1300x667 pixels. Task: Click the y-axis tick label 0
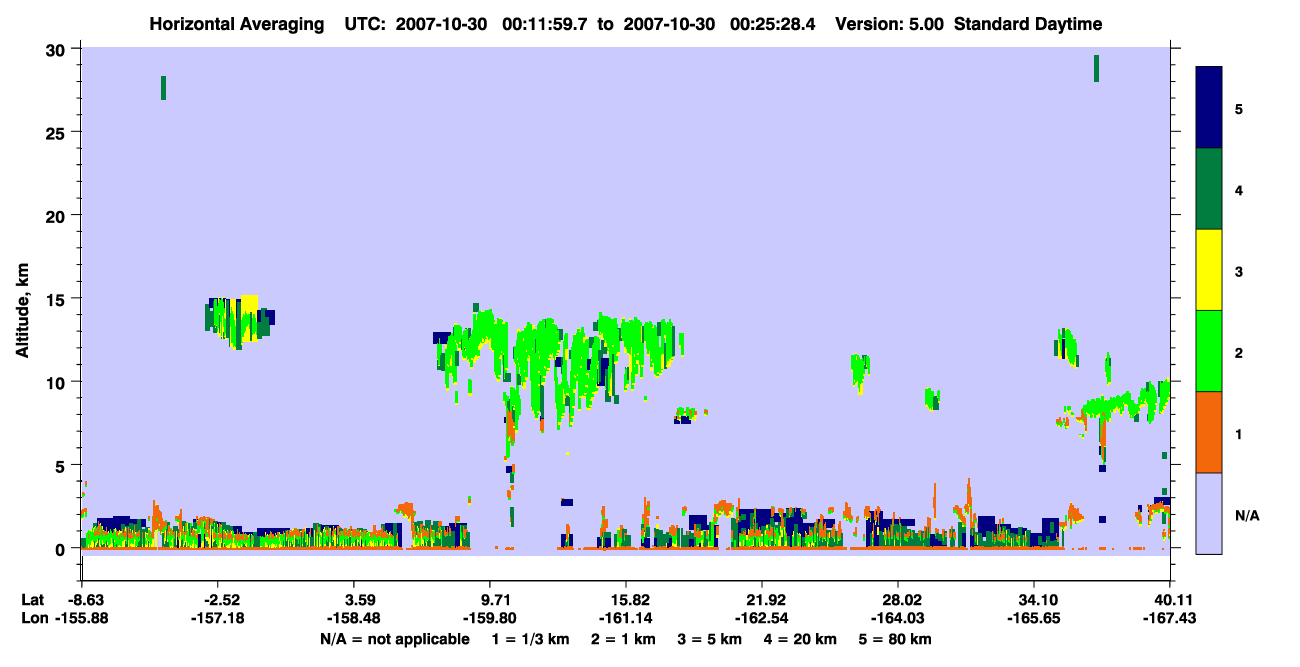click(62, 549)
